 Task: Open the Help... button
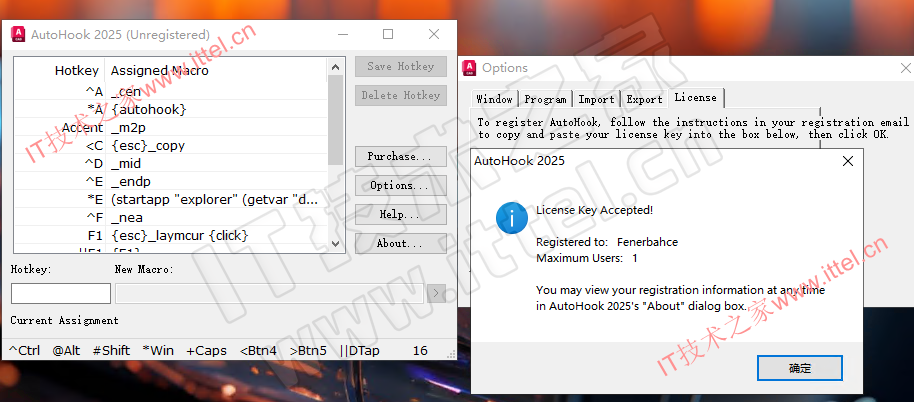[x=400, y=214]
